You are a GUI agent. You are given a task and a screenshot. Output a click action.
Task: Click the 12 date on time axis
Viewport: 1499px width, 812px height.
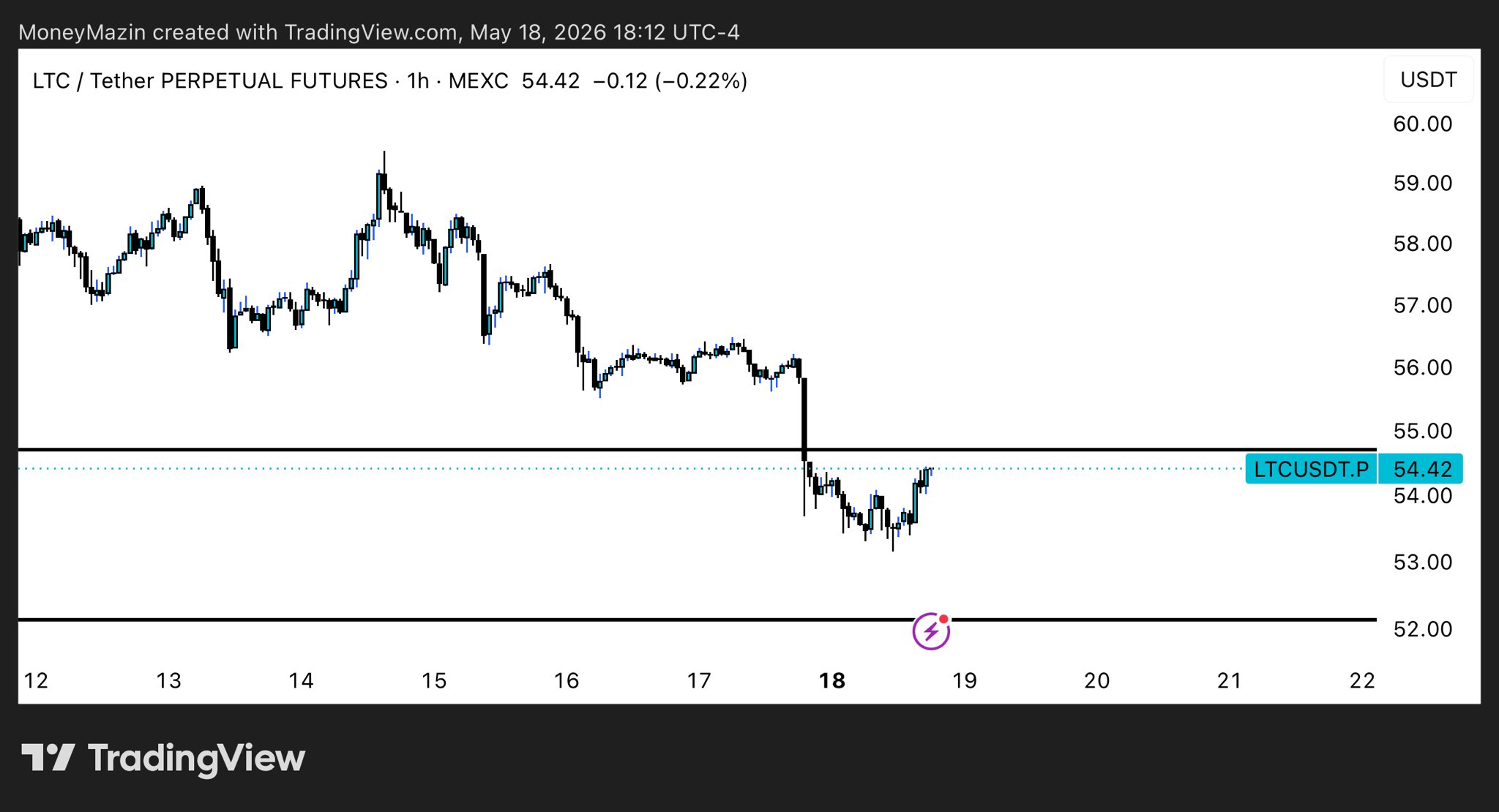click(36, 681)
